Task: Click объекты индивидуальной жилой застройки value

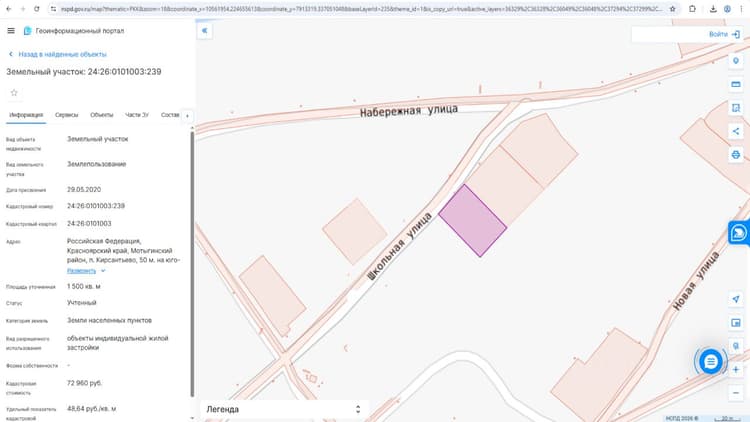Action: 118,343
